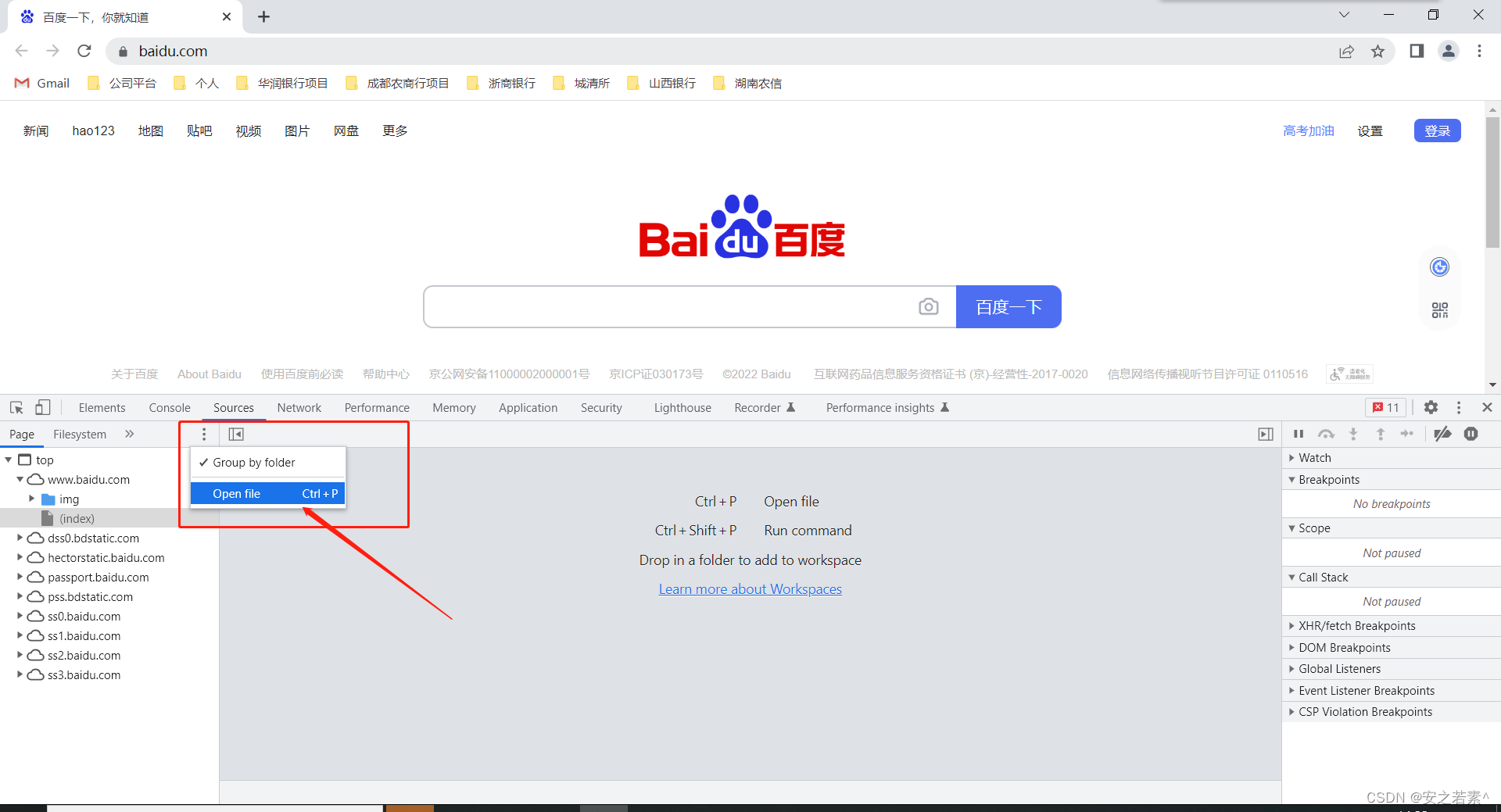Switch to the Filesystem navigator tab
The width and height of the screenshot is (1501, 812).
(x=80, y=435)
